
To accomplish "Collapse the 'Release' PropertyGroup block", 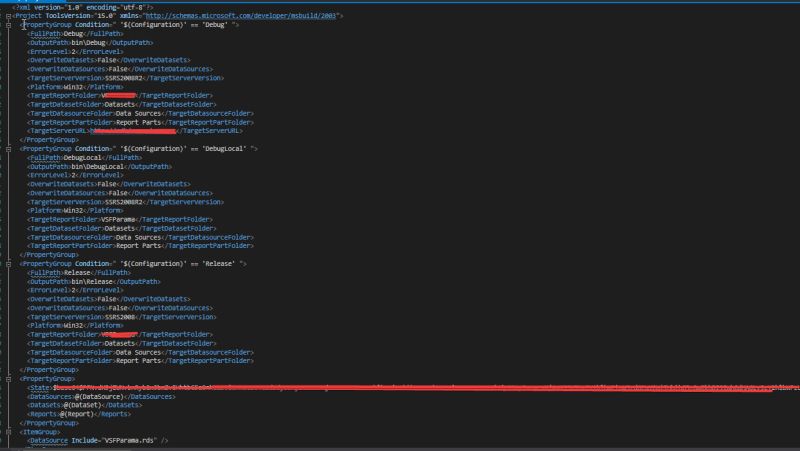I will (9, 264).
